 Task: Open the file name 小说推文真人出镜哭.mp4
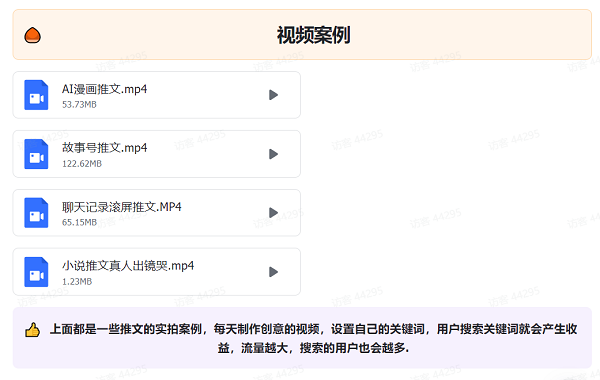point(128,266)
